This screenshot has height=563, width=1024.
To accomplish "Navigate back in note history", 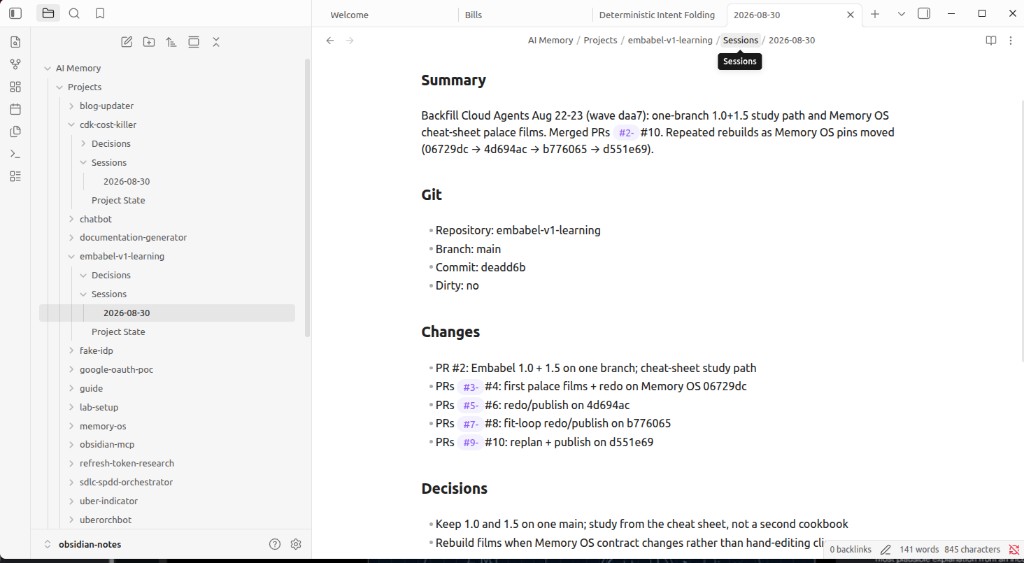I will 330,40.
